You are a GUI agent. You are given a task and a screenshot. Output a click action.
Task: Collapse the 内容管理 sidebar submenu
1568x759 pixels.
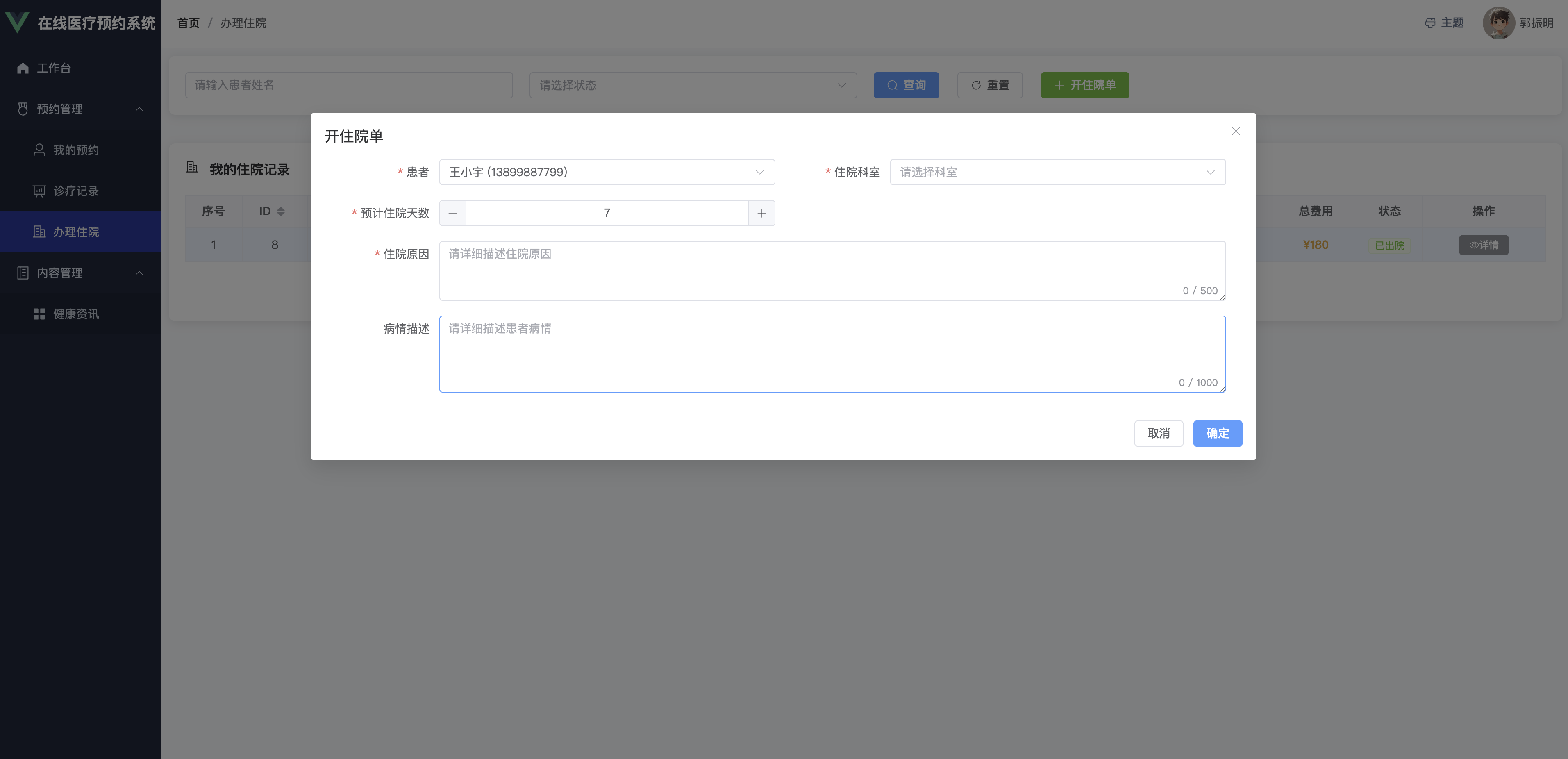click(x=139, y=273)
